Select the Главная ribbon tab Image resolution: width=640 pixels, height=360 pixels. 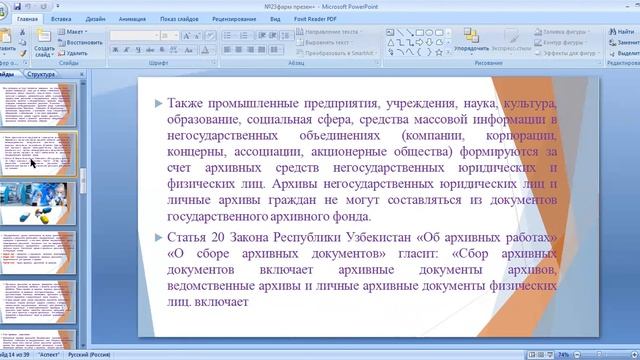tap(27, 19)
